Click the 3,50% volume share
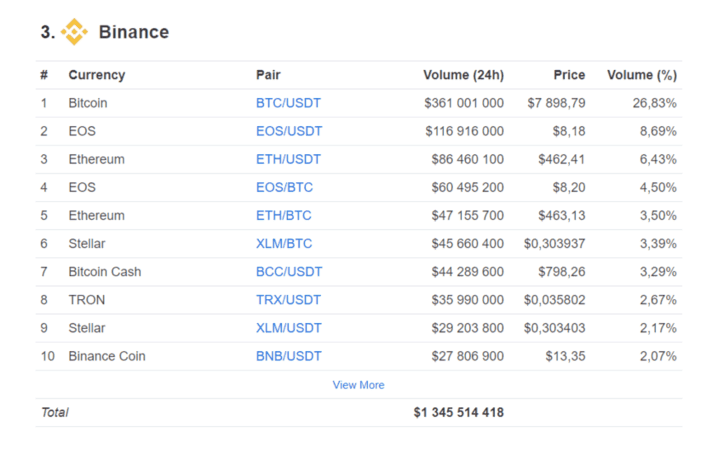Viewport: 701px width, 450px height. [658, 215]
